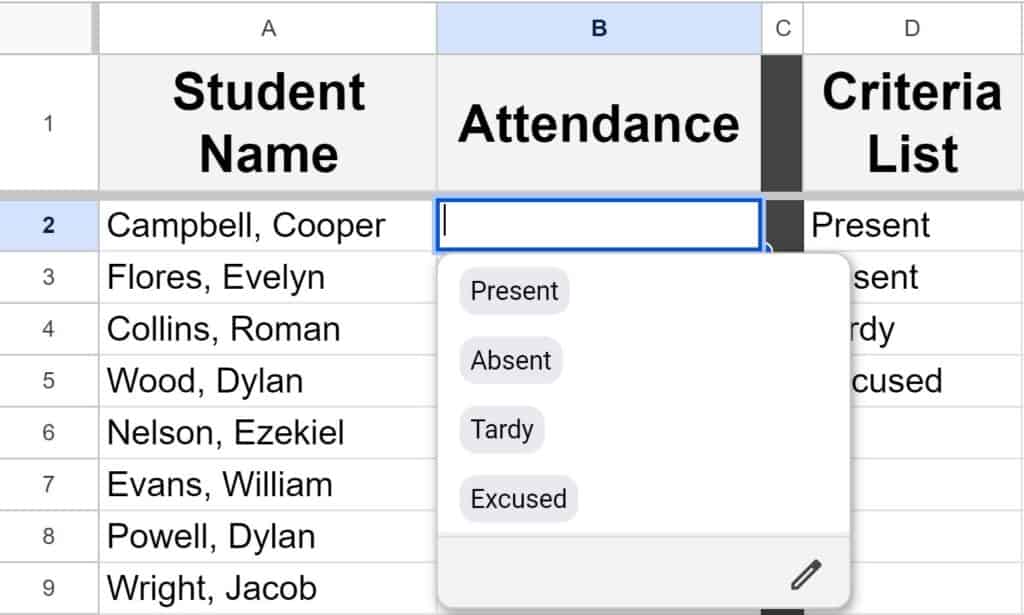This screenshot has width=1024, height=615.
Task: Click row 2 header number
Action: coord(48,225)
